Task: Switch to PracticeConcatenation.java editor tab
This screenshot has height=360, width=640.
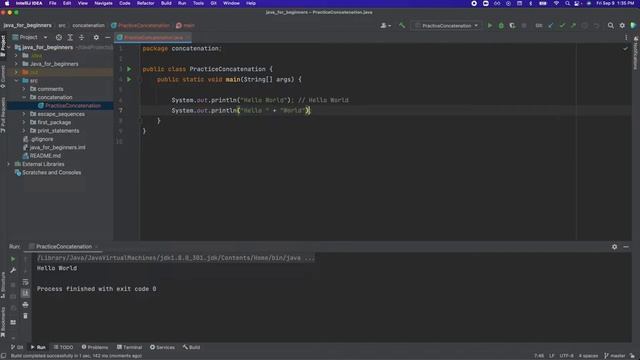Action: pyautogui.click(x=153, y=38)
